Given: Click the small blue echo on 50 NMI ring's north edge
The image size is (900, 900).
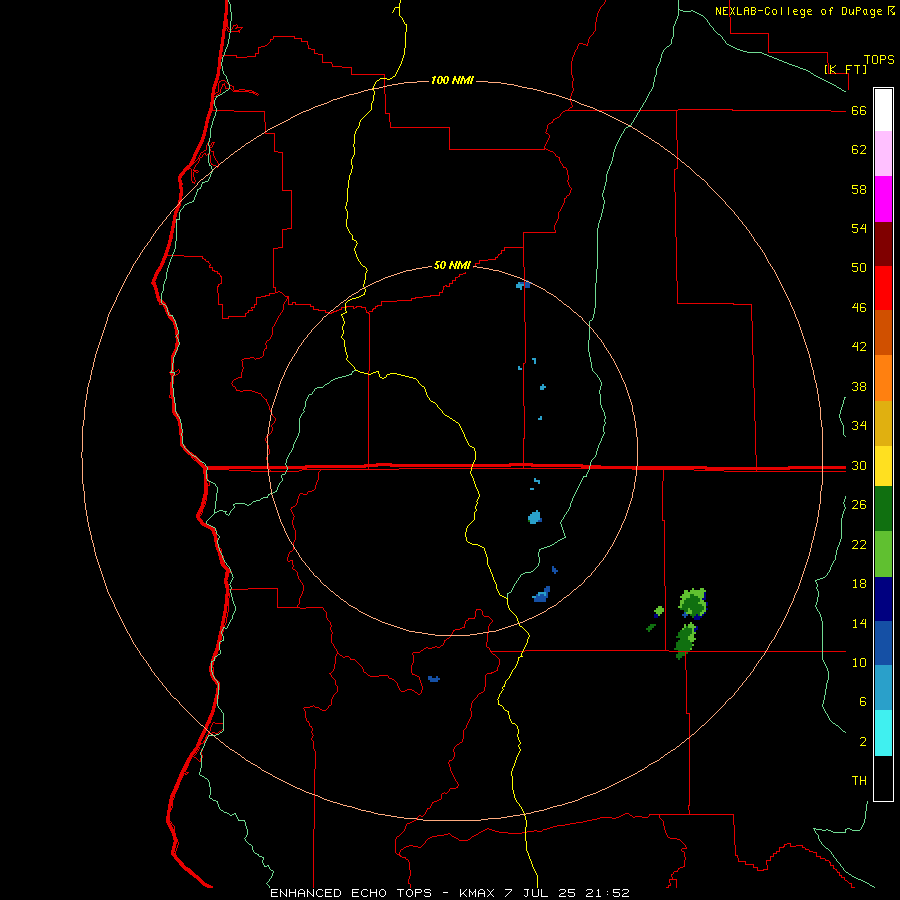Looking at the screenshot, I should 522,285.
